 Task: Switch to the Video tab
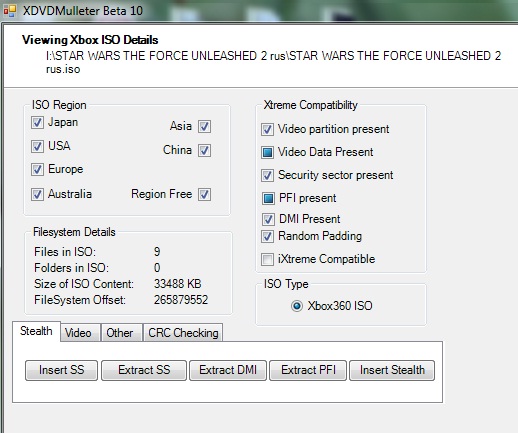[x=80, y=333]
